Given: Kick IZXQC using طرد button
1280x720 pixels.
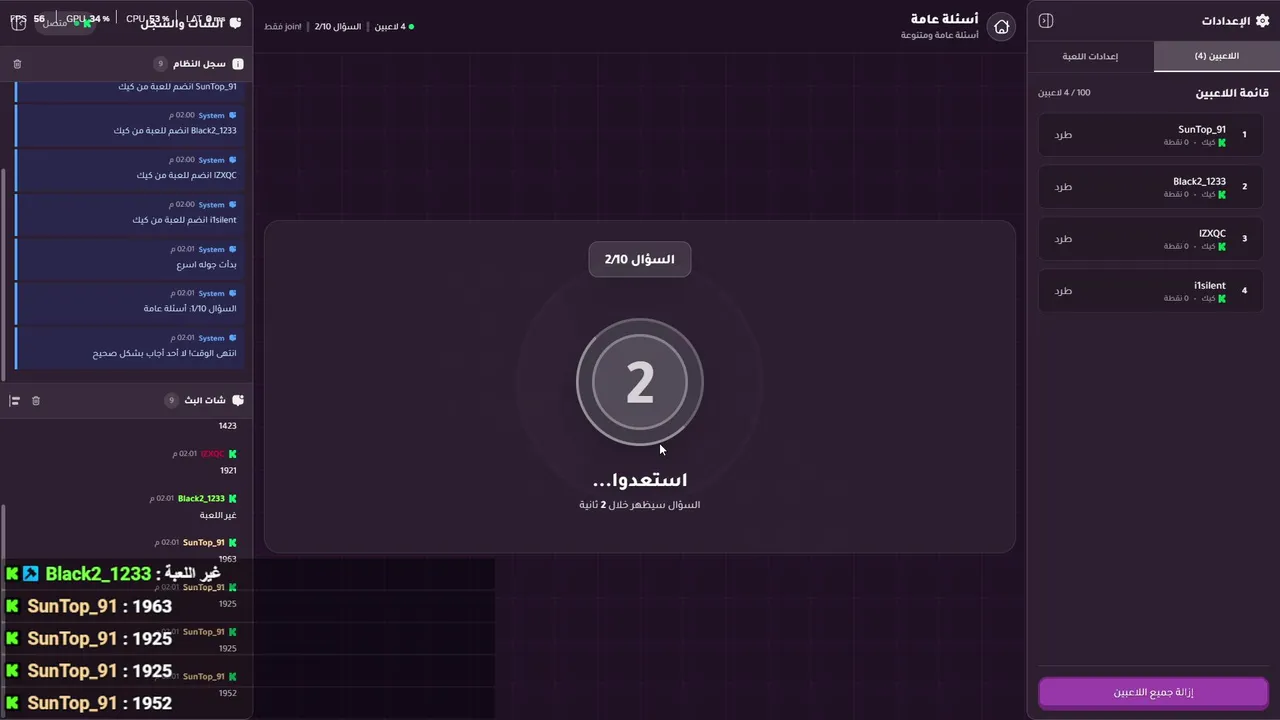Looking at the screenshot, I should 1063,239.
